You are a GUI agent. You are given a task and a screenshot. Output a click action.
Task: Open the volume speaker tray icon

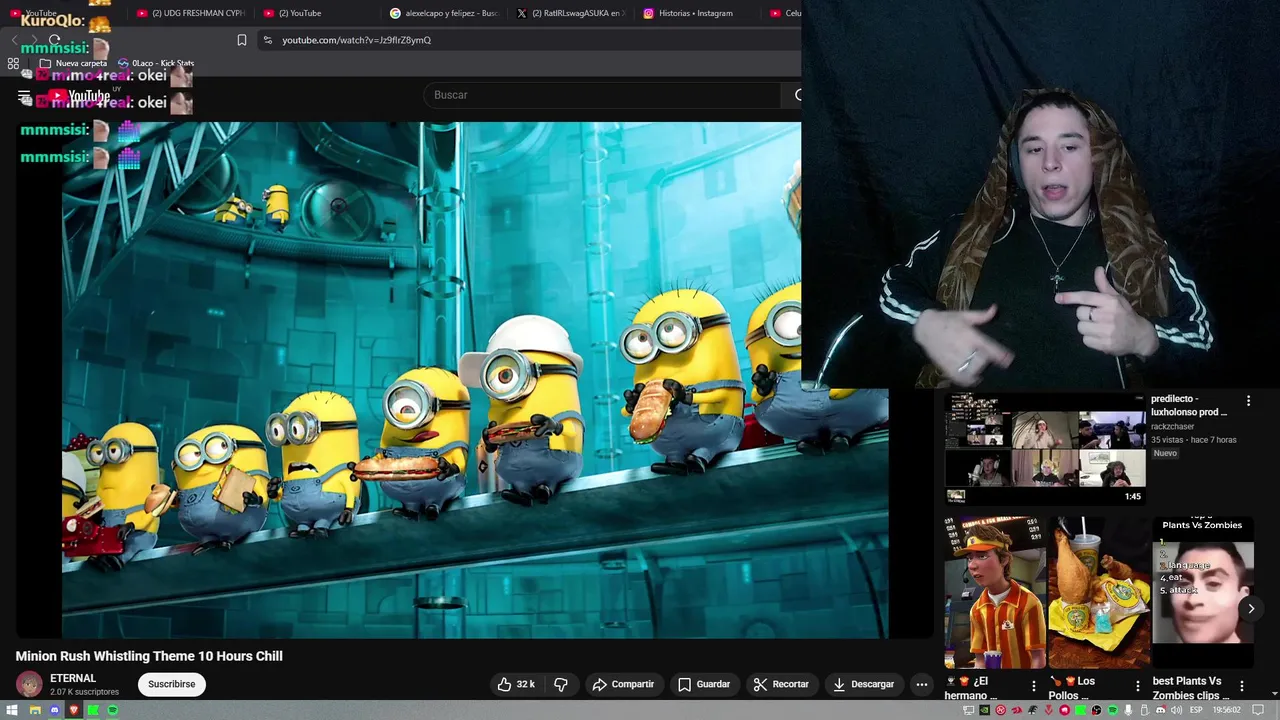coord(1176,710)
